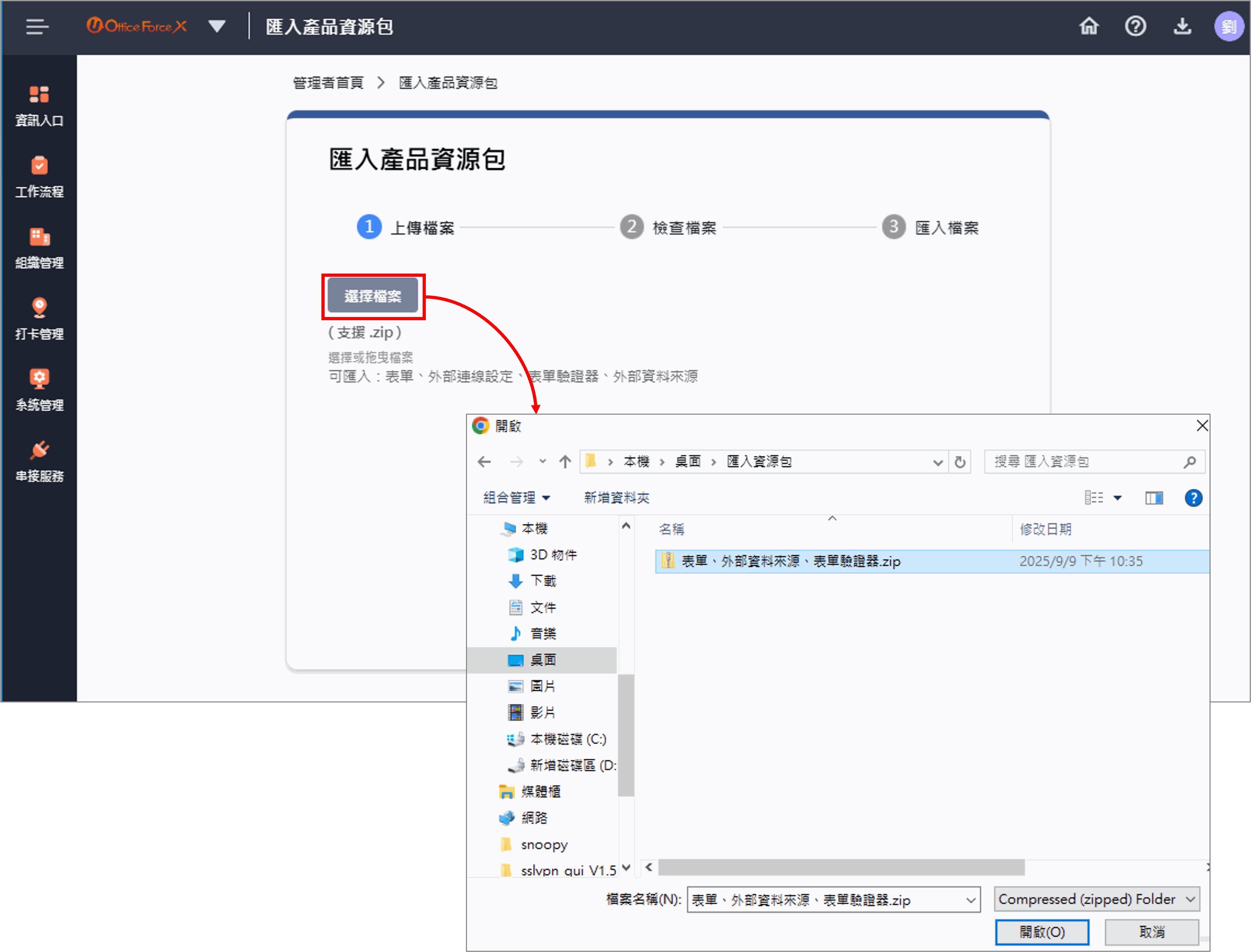
Task: Click 管理者首頁 breadcrumb link
Action: coord(328,83)
